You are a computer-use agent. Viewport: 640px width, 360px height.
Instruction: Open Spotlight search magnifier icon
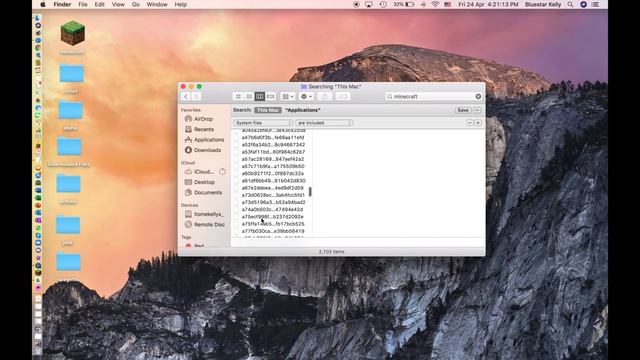[x=570, y=4]
